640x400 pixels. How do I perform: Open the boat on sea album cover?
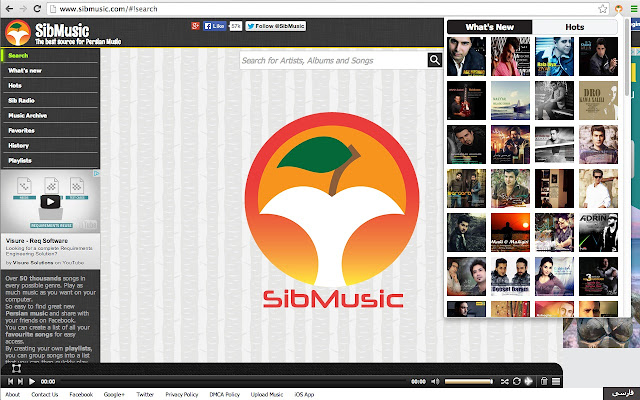(x=510, y=100)
